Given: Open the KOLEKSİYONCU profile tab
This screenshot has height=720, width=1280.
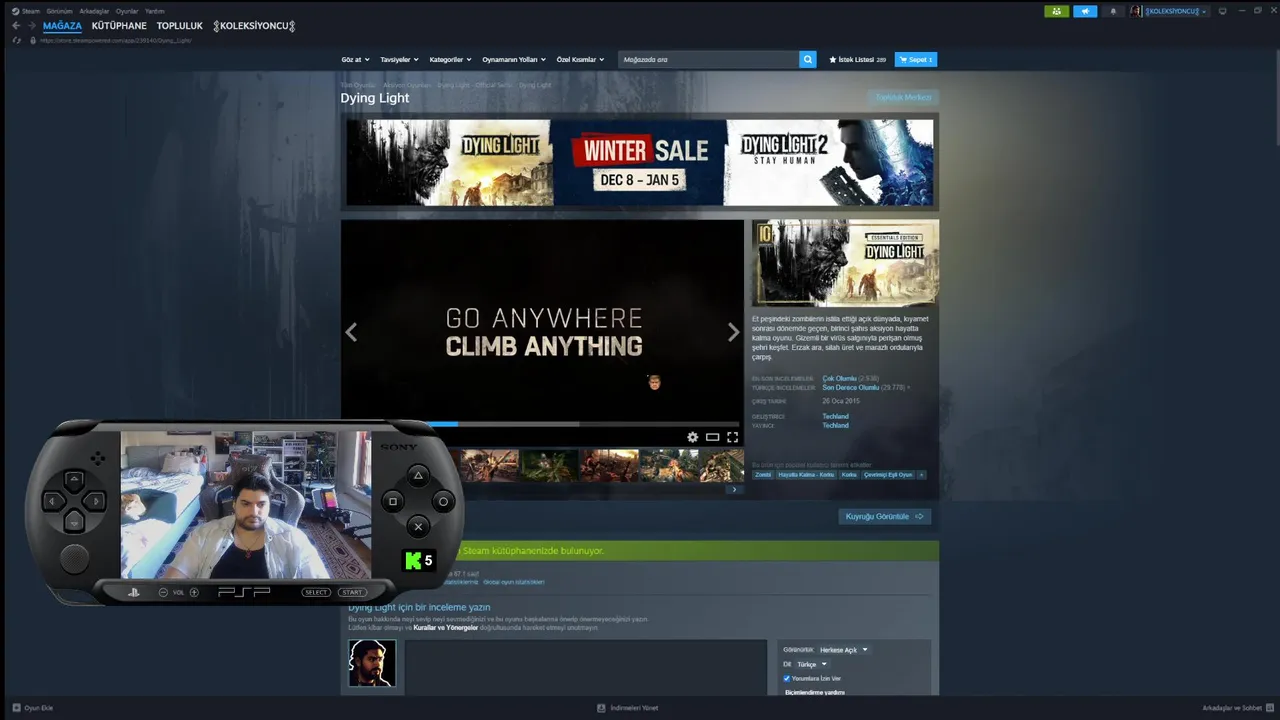Looking at the screenshot, I should pyautogui.click(x=254, y=26).
